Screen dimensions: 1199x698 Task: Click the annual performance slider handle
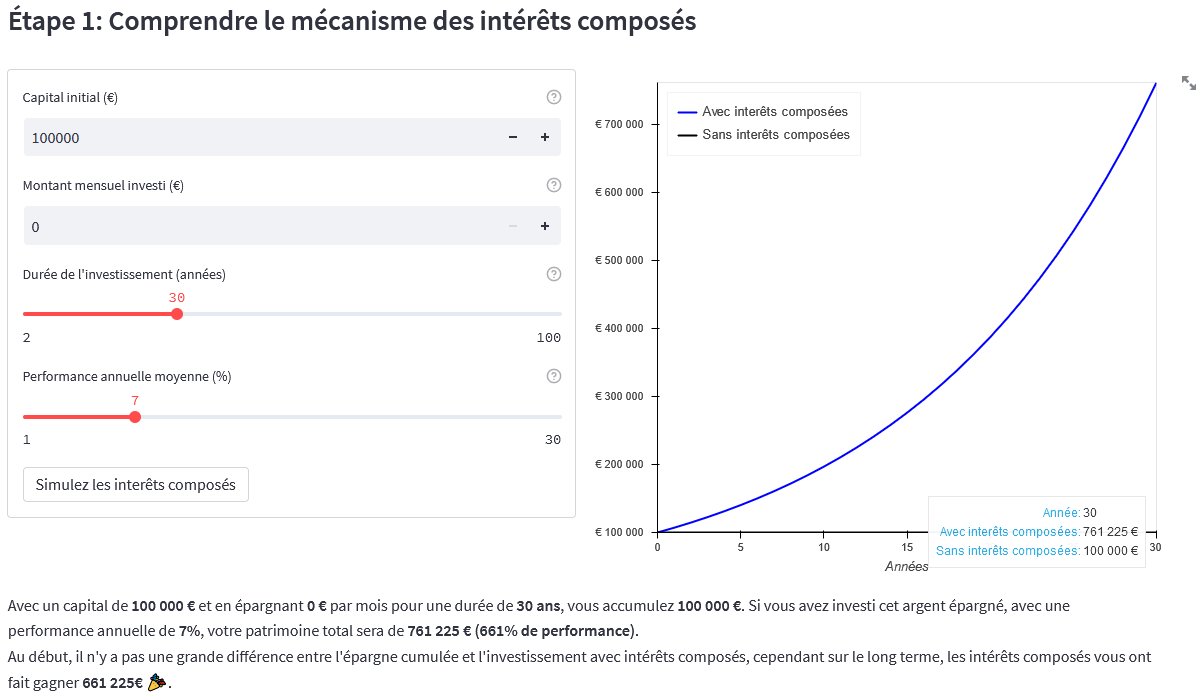135,417
